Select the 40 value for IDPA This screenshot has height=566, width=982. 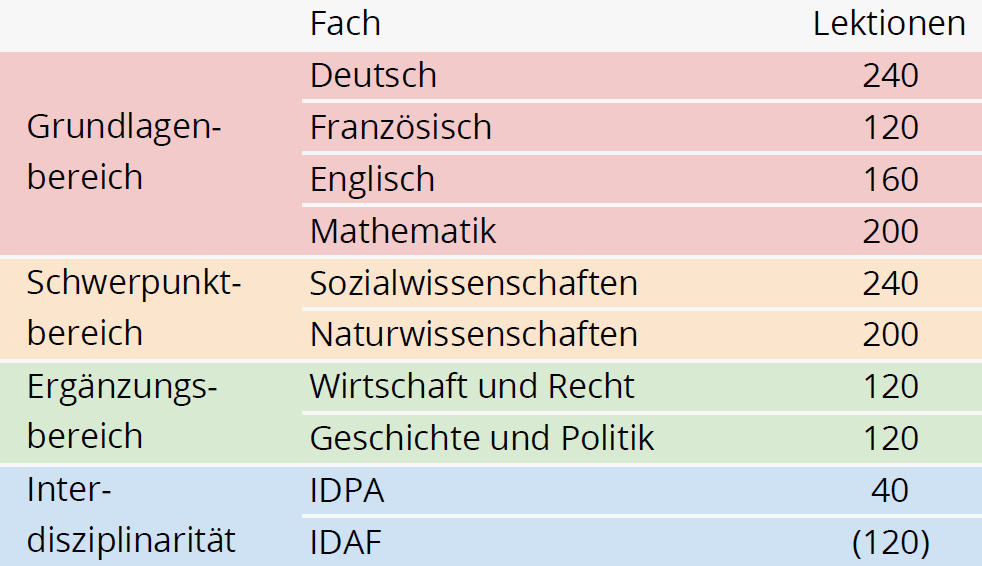tap(890, 490)
